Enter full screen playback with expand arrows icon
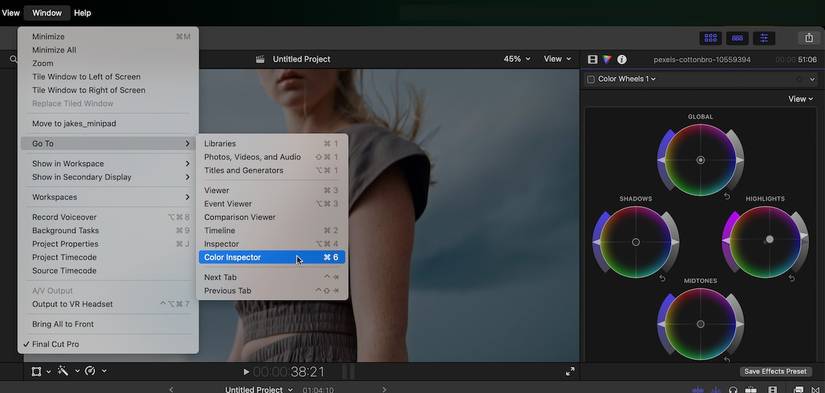 (570, 371)
